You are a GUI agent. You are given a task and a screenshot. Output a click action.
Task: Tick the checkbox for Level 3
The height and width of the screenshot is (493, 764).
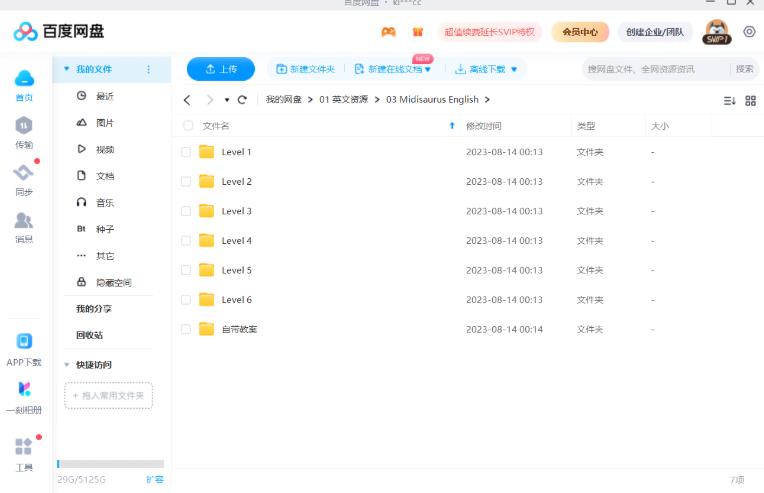[x=186, y=211]
